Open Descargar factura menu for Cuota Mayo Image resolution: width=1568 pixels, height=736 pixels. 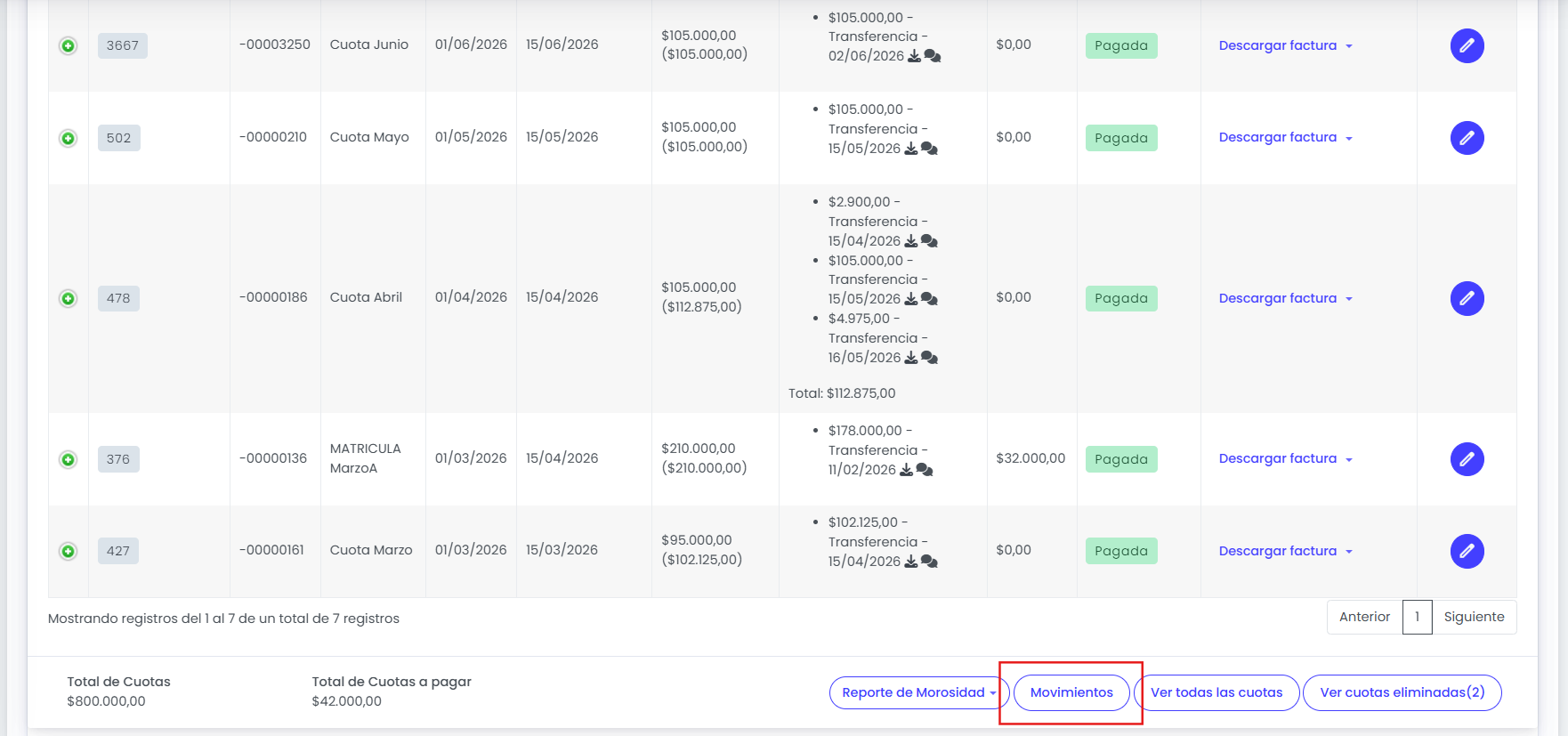point(1285,137)
